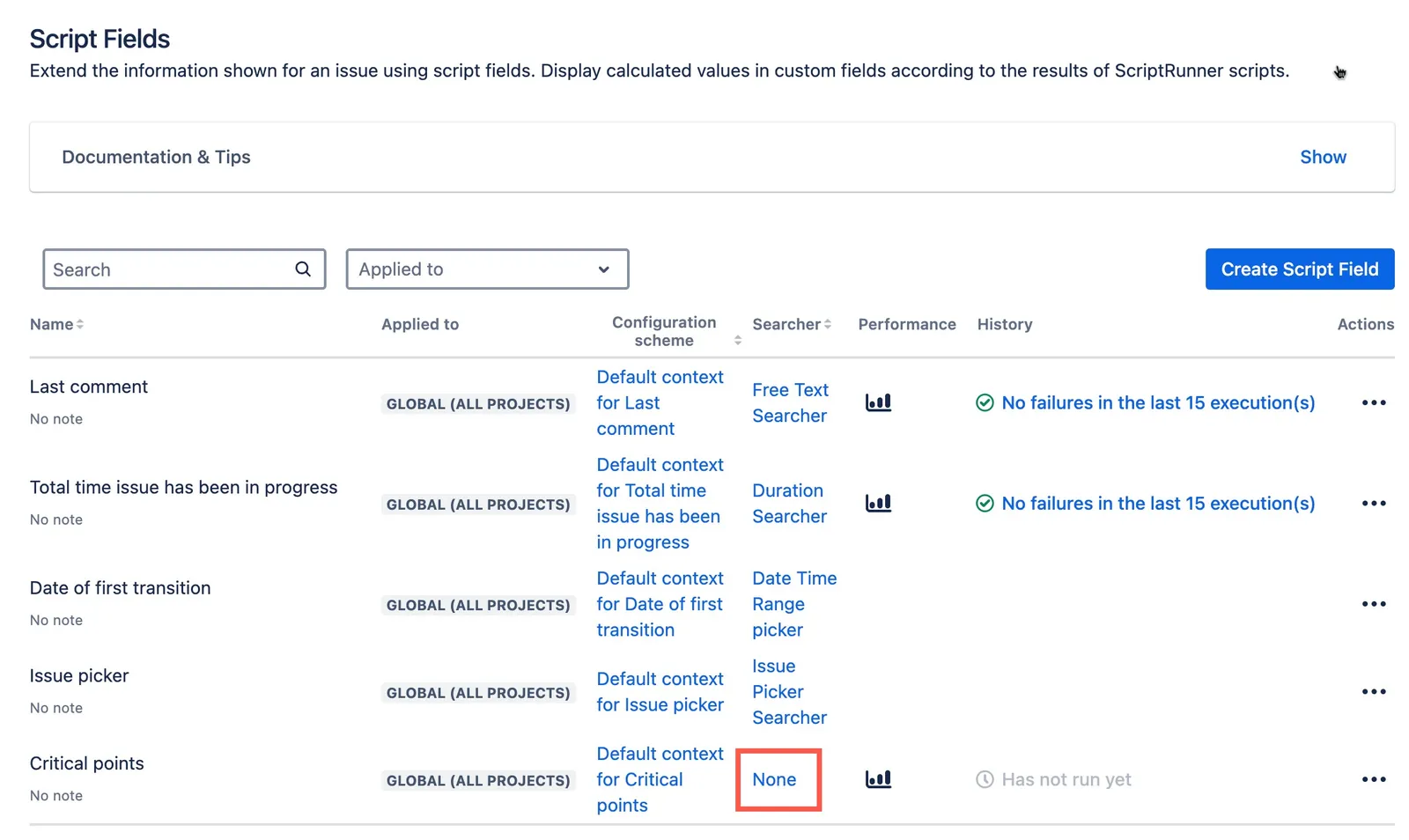Focus the Search input field
1409x840 pixels.
click(x=184, y=269)
